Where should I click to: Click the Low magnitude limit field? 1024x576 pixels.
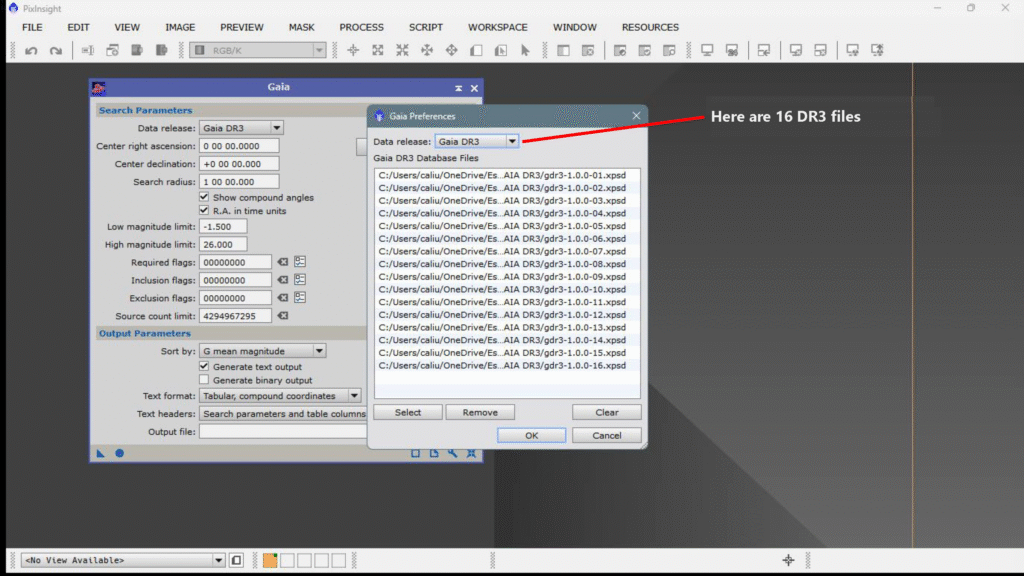pos(223,227)
